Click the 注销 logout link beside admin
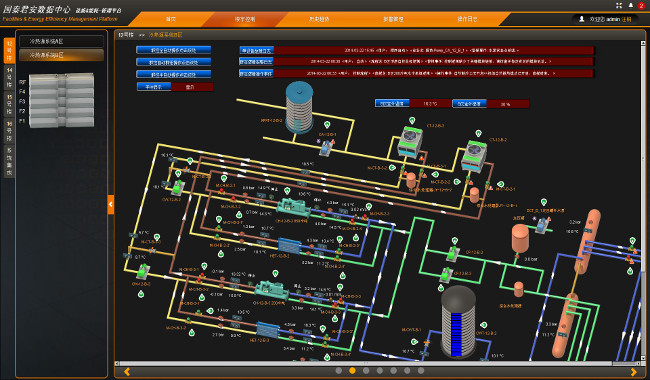 click(626, 19)
